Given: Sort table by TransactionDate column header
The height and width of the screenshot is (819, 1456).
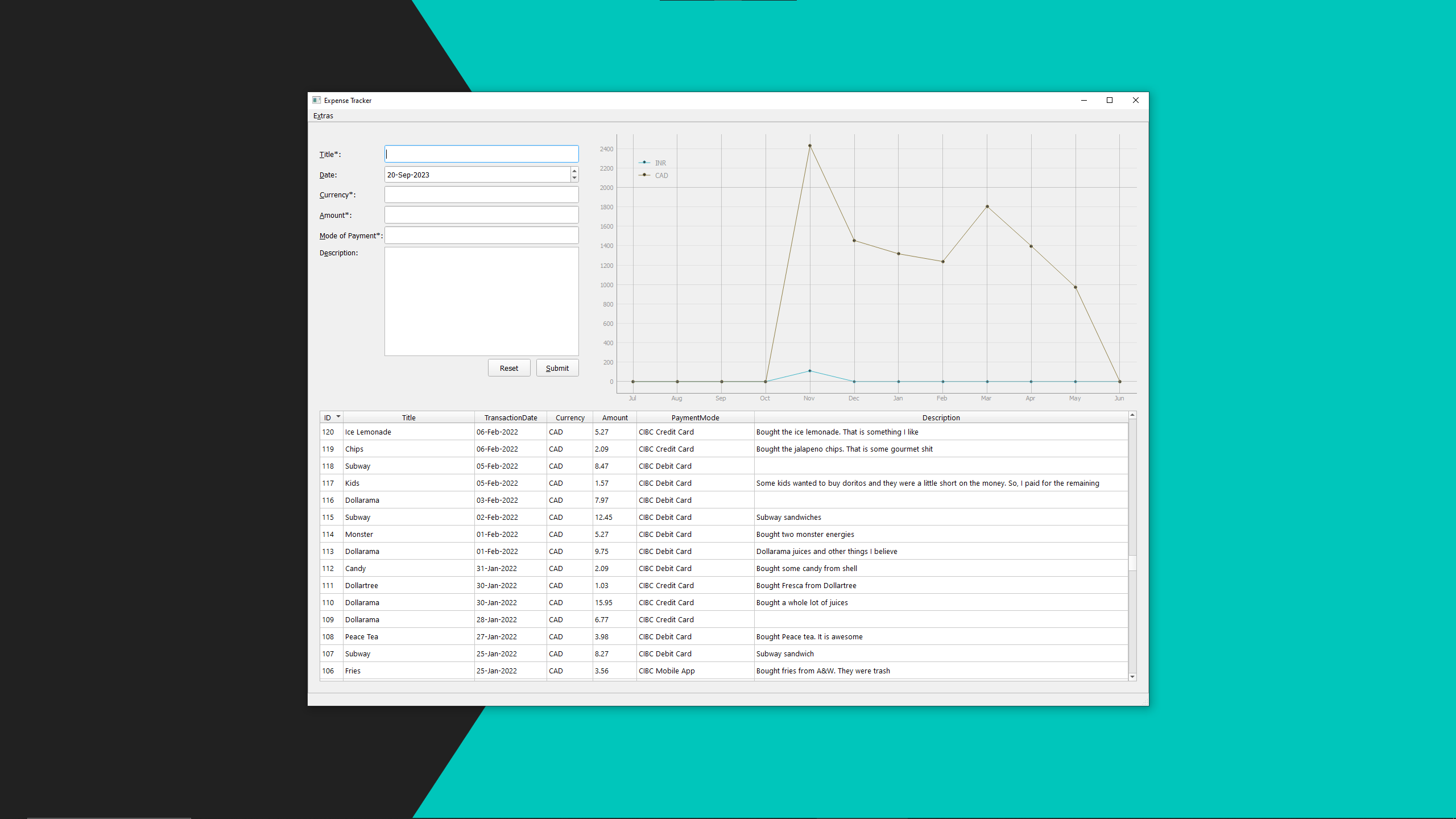Looking at the screenshot, I should click(x=510, y=417).
